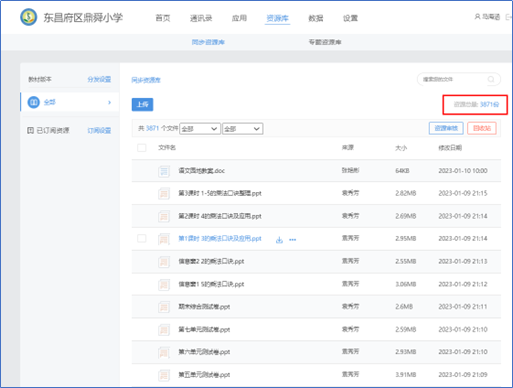
Task: Click the ppt file name dated 2023-01-09 21:13
Action: pyautogui.click(x=211, y=261)
